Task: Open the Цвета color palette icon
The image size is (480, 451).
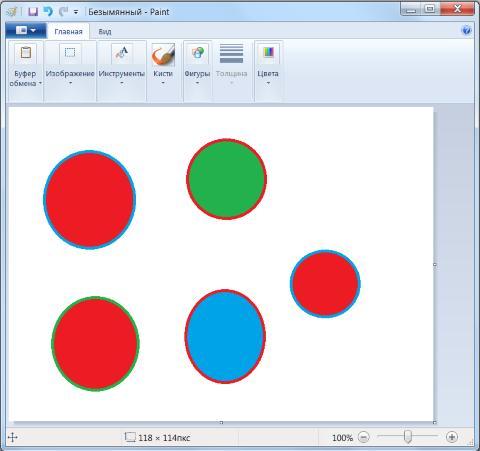Action: [x=268, y=53]
